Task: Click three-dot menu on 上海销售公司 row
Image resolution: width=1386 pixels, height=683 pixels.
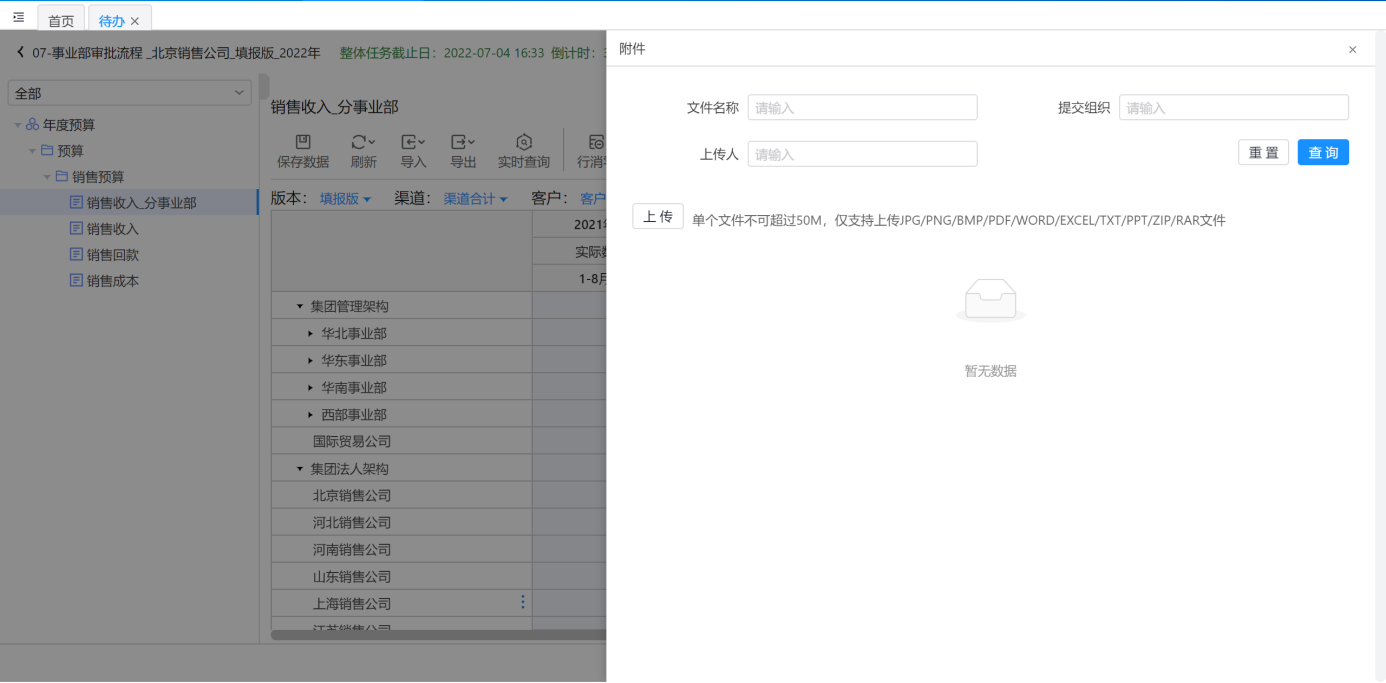Action: click(x=522, y=602)
